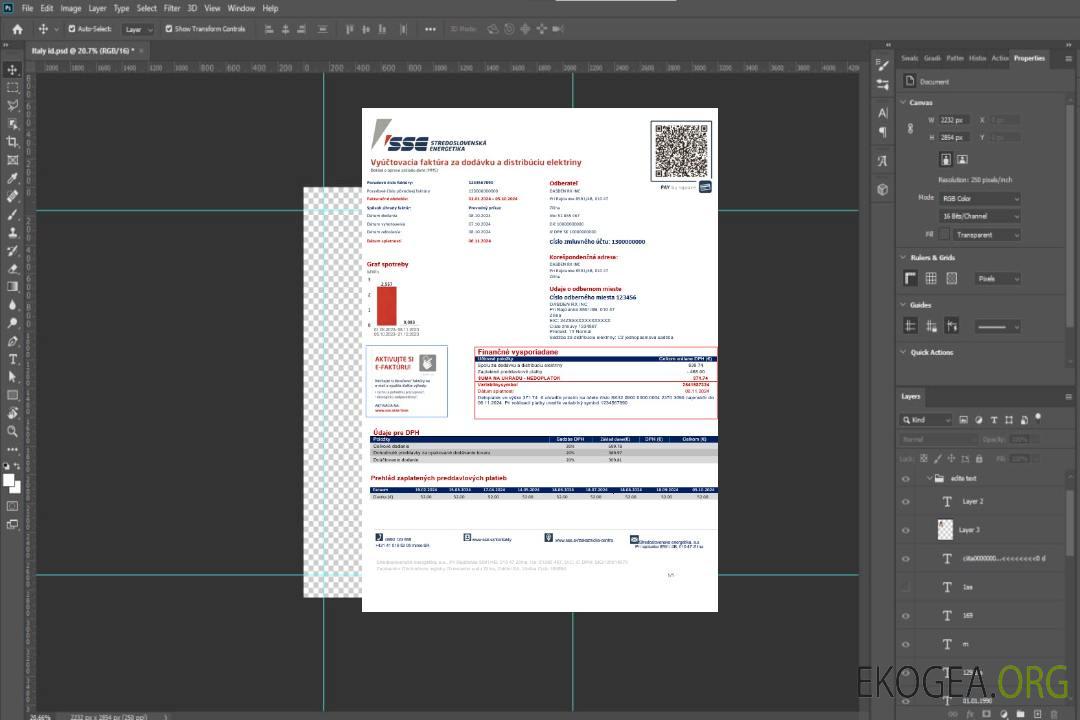Click the Home icon in options bar
The image size is (1080, 720).
click(17, 29)
